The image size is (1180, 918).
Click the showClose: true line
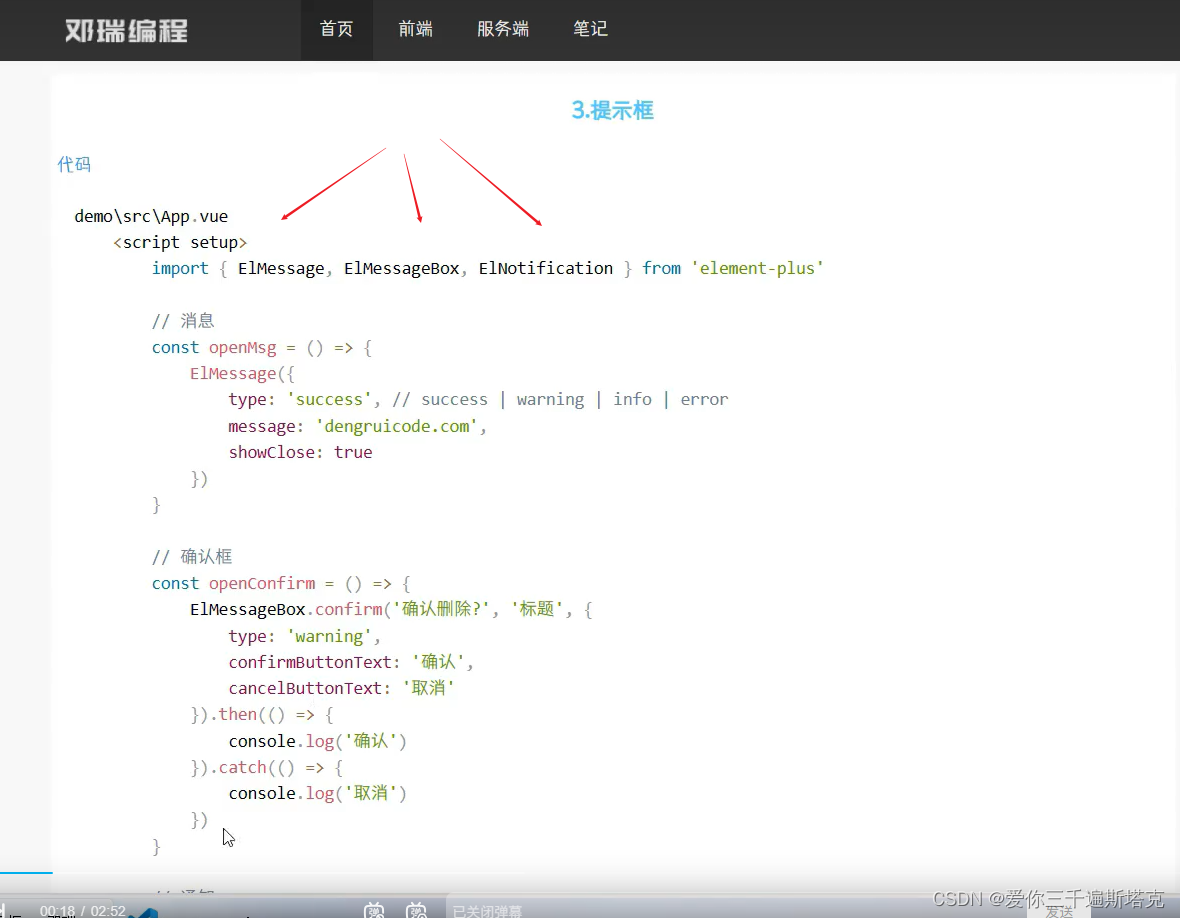point(300,452)
